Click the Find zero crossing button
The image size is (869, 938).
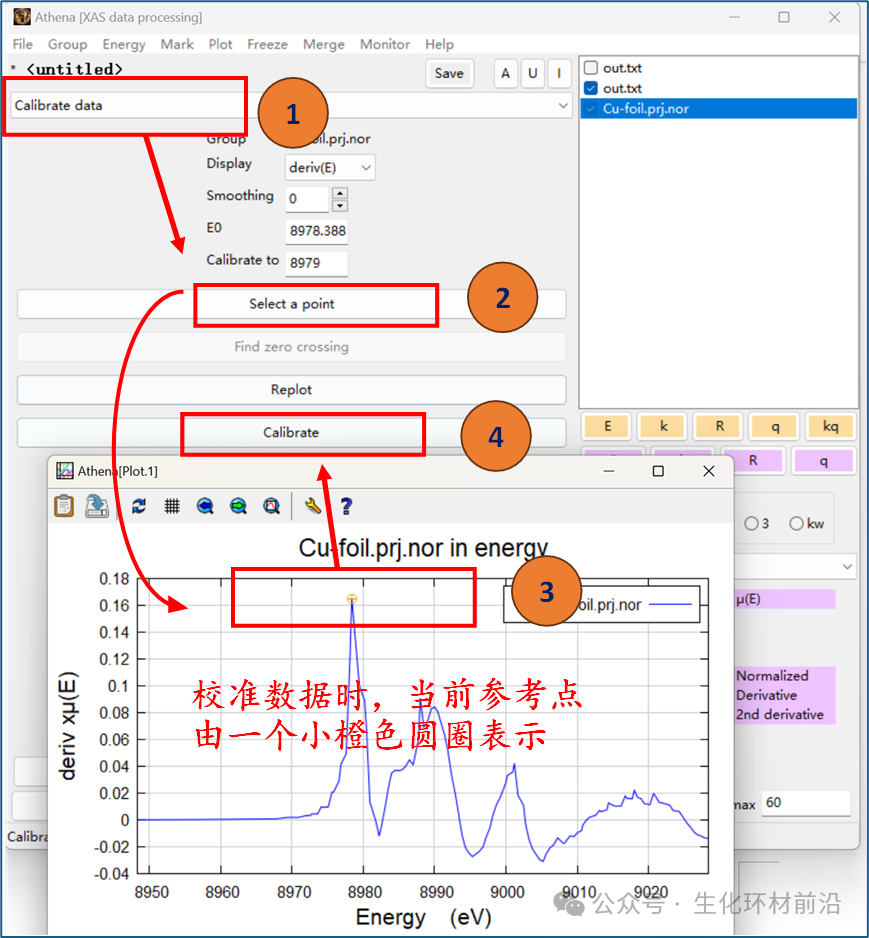[292, 347]
